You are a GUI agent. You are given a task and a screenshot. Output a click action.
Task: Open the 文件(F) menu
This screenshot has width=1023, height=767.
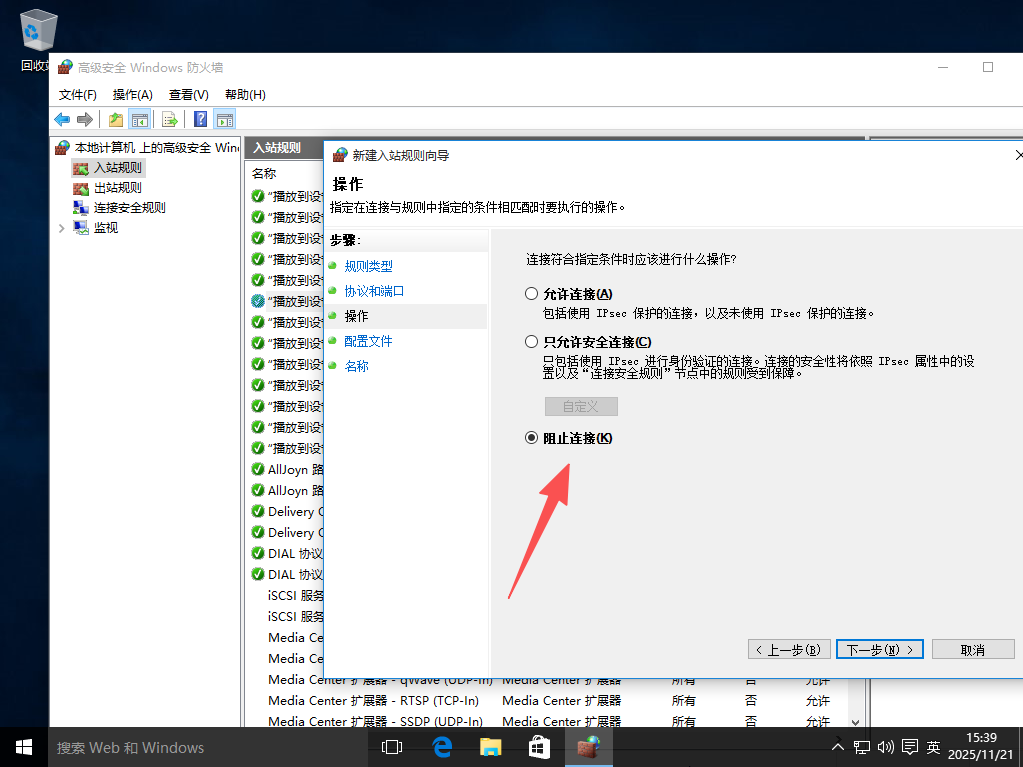pos(78,95)
